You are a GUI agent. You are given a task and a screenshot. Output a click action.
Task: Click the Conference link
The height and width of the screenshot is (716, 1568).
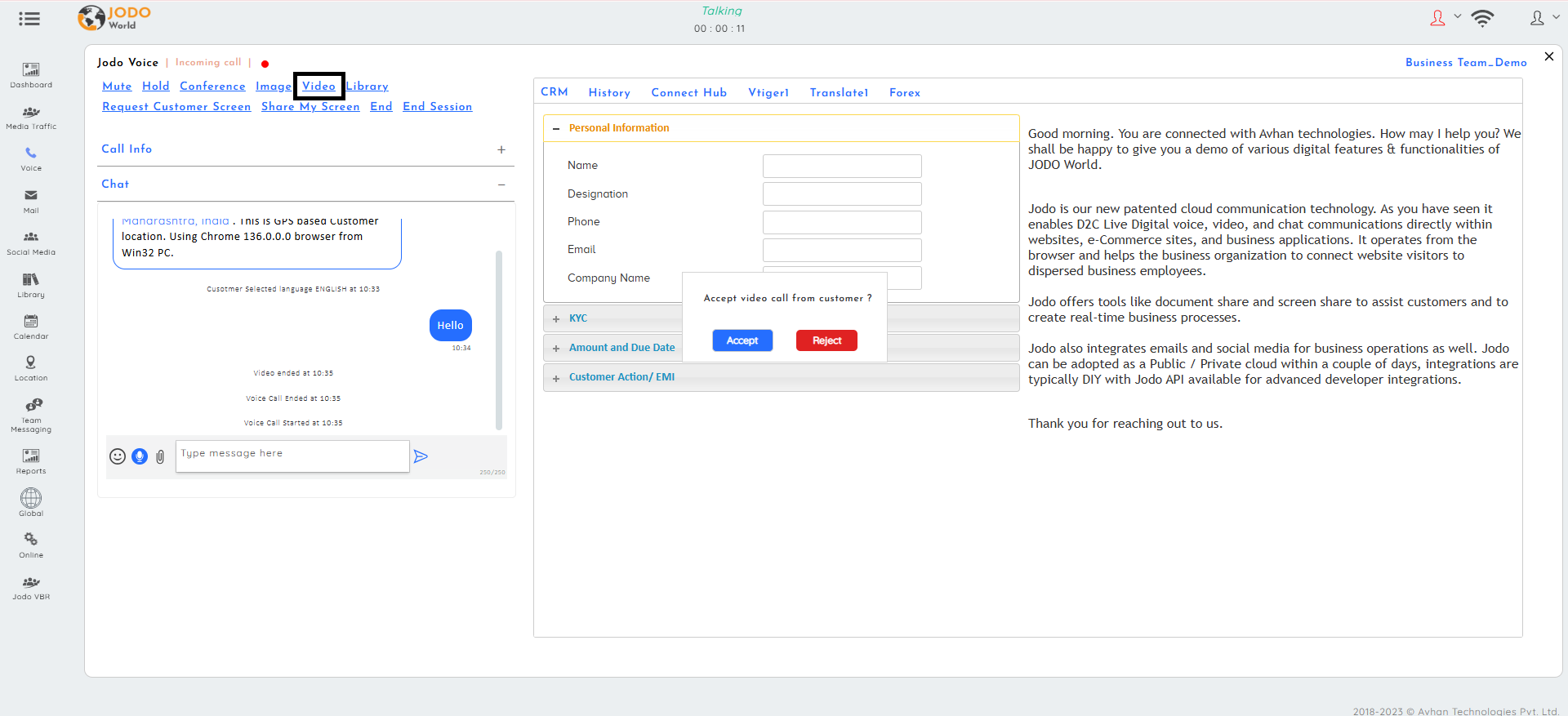[x=212, y=87]
